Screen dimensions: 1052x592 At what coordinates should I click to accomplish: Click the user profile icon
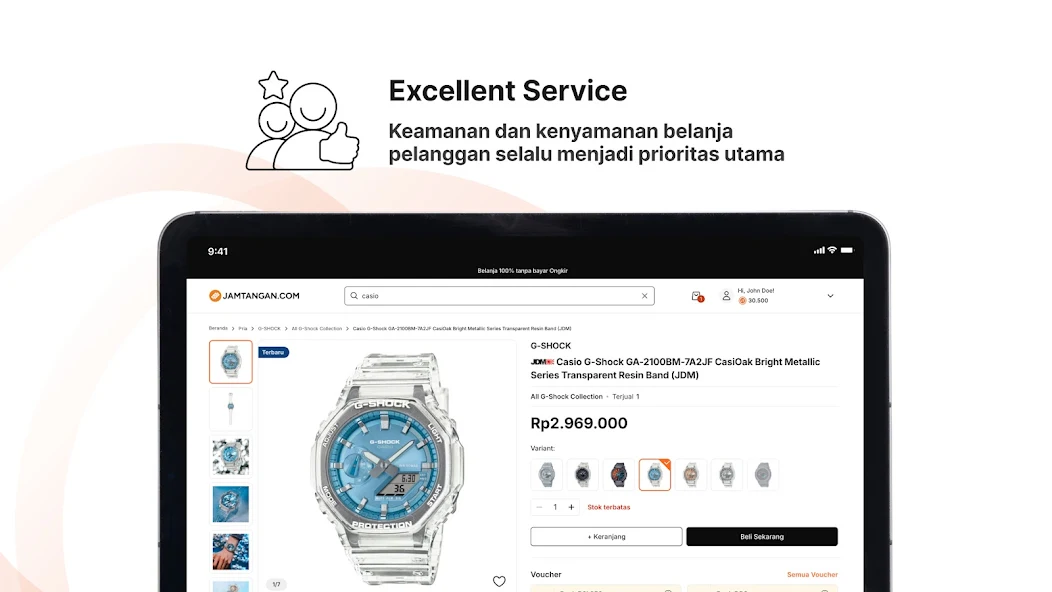click(726, 295)
